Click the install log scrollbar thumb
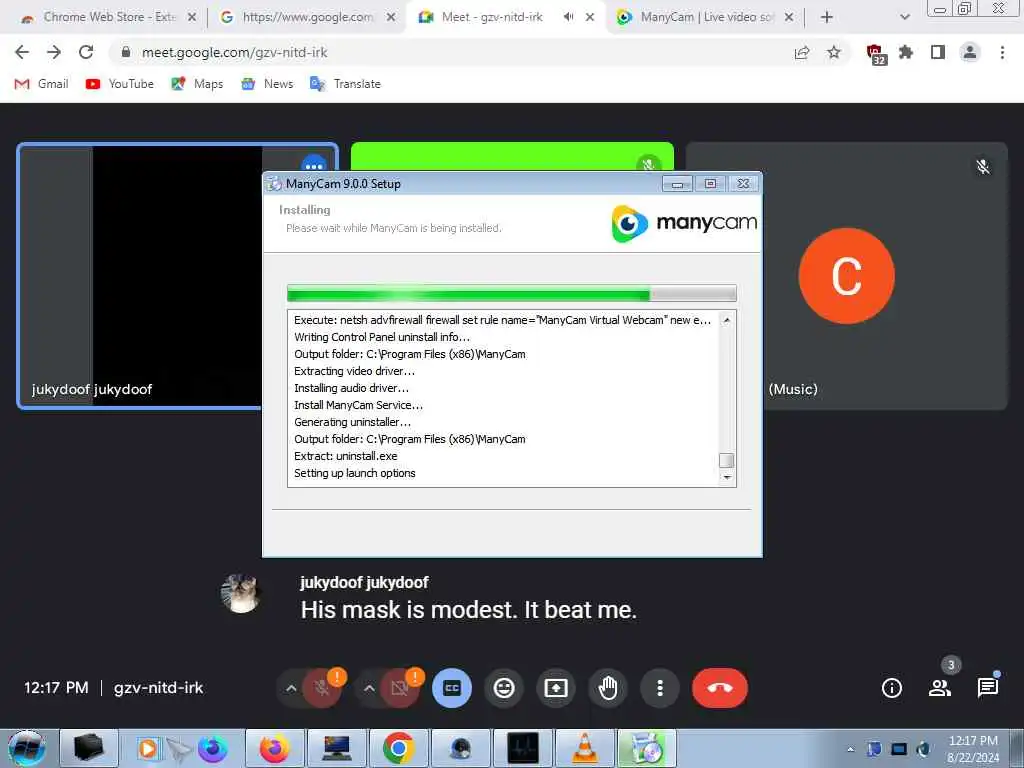 pyautogui.click(x=726, y=460)
